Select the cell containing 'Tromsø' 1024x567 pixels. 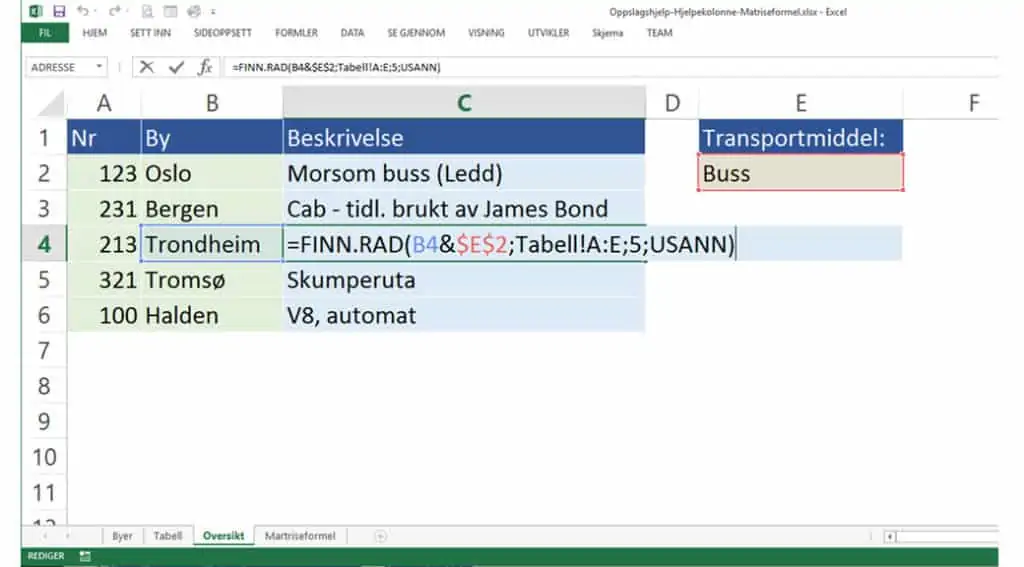coord(212,280)
